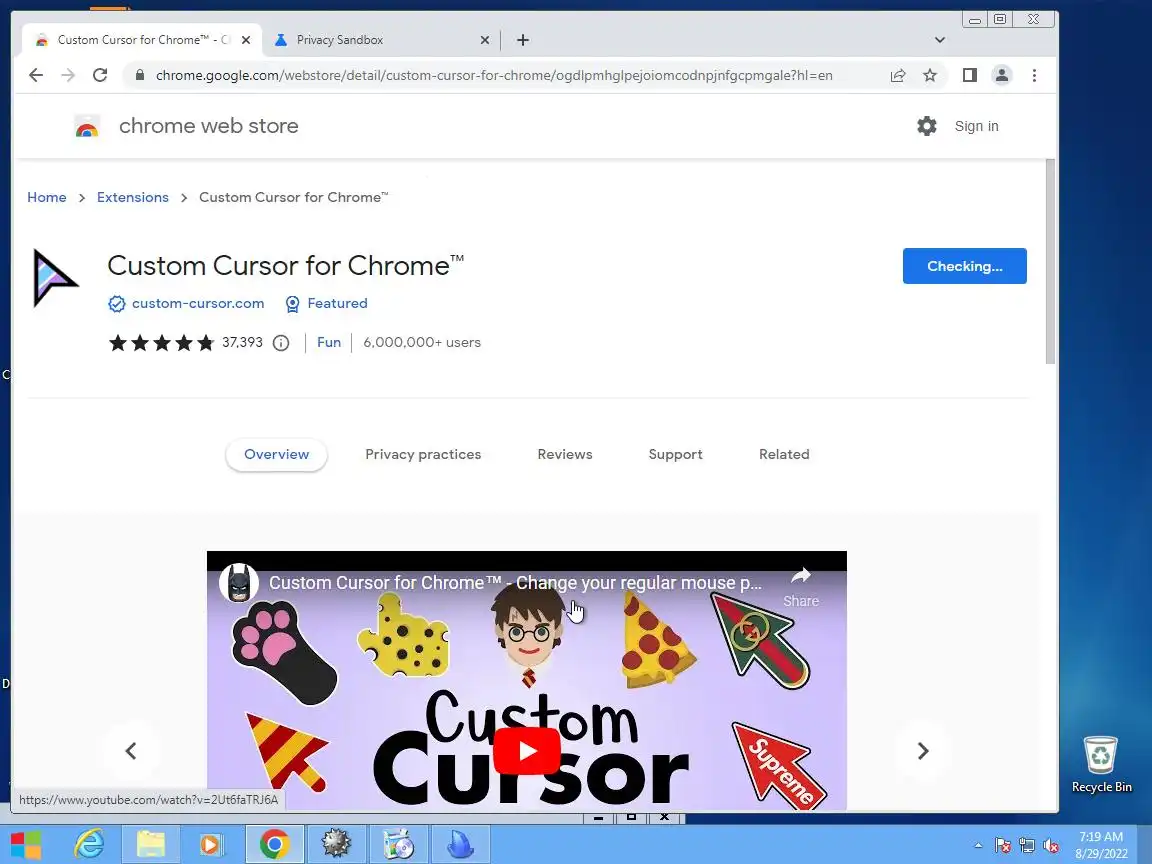Screen dimensions: 1152x864
Task: Open a new tab with plus button
Action: 522,40
